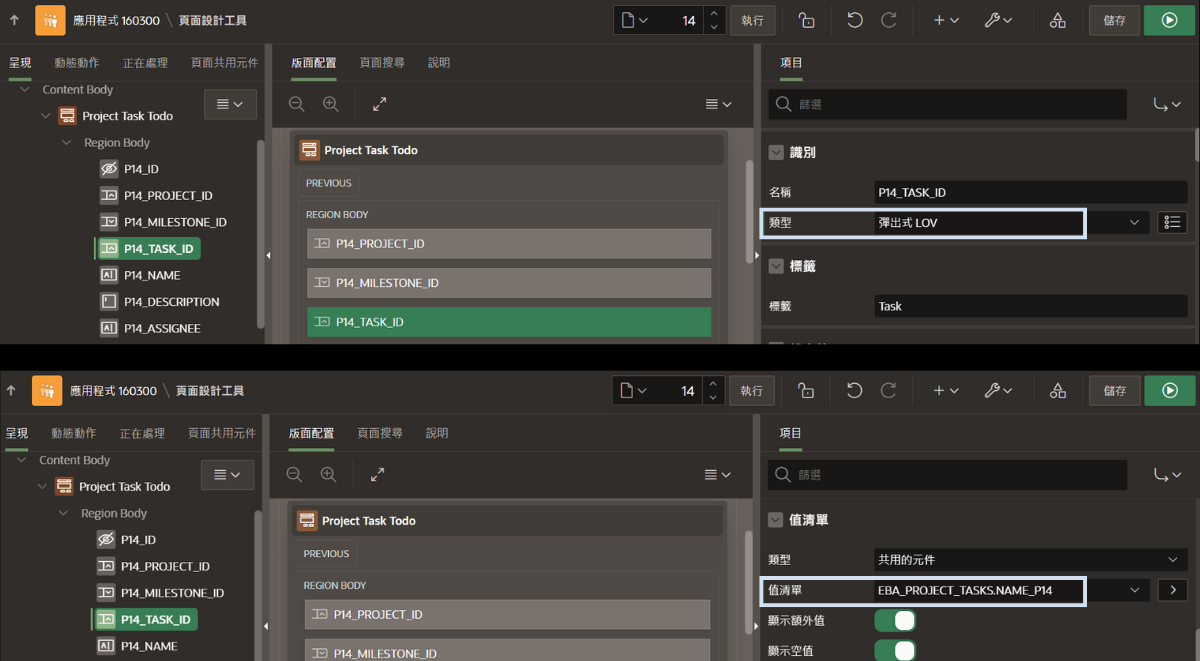Run the page with green play button, lower window
This screenshot has width=1200, height=661.
1170,391
